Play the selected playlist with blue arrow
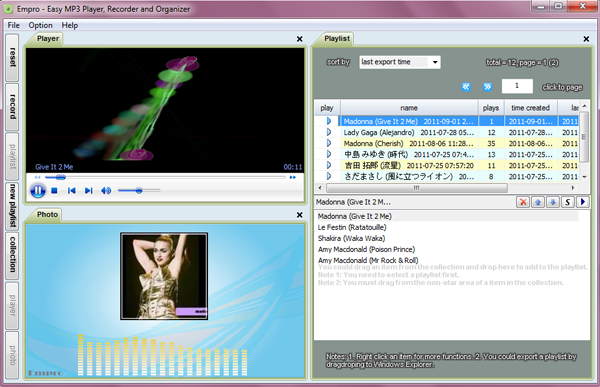 (x=582, y=202)
